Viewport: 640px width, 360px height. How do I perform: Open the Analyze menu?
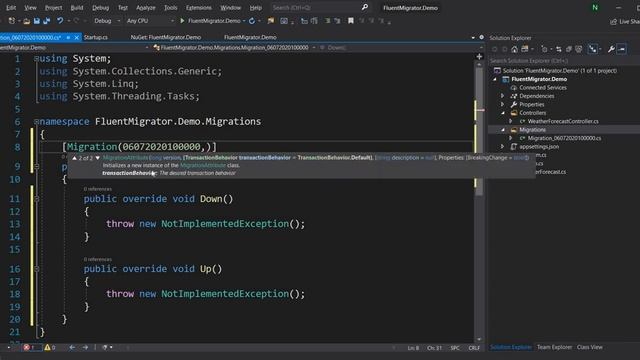tap(146, 8)
